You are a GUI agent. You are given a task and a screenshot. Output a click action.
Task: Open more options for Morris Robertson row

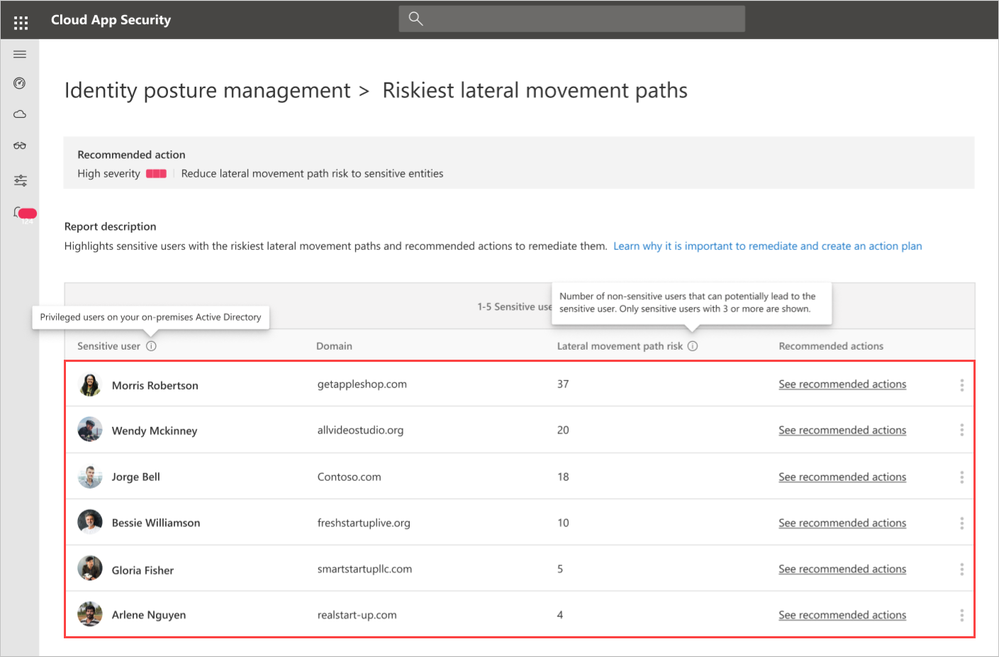point(961,385)
